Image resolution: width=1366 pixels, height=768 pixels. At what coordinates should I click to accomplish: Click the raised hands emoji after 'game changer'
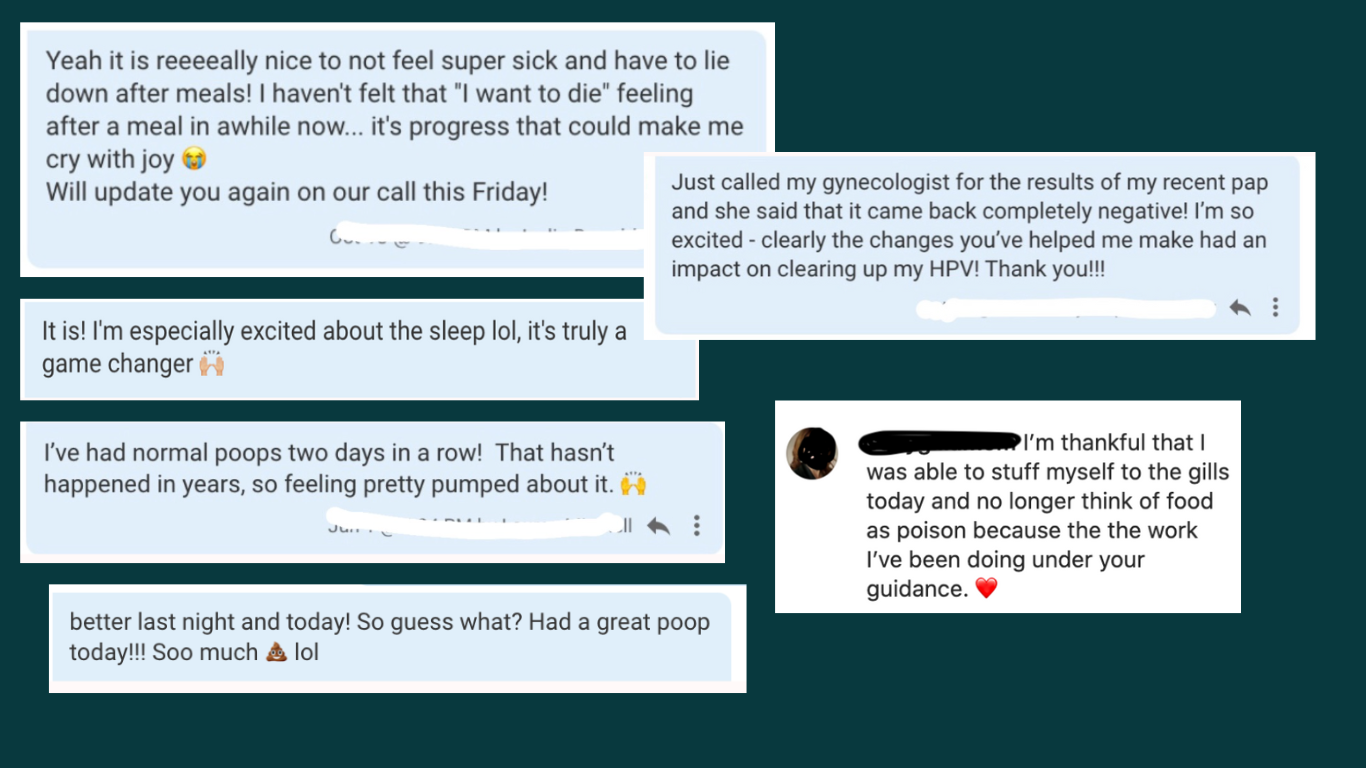(211, 364)
